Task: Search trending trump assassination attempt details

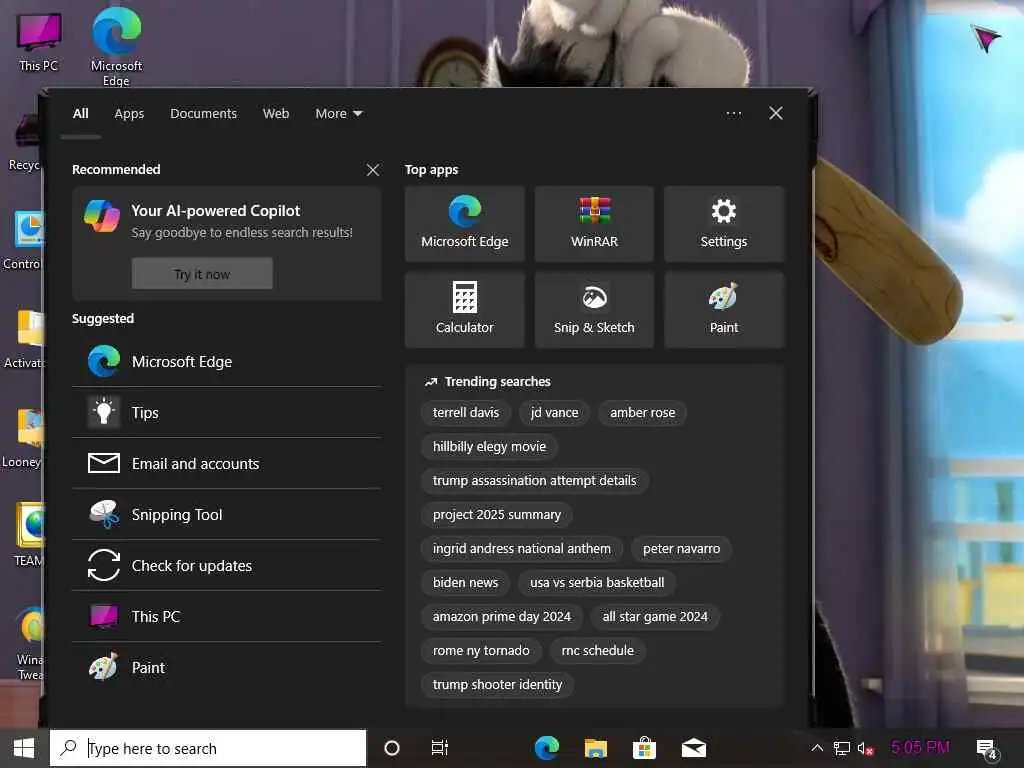Action: point(534,481)
